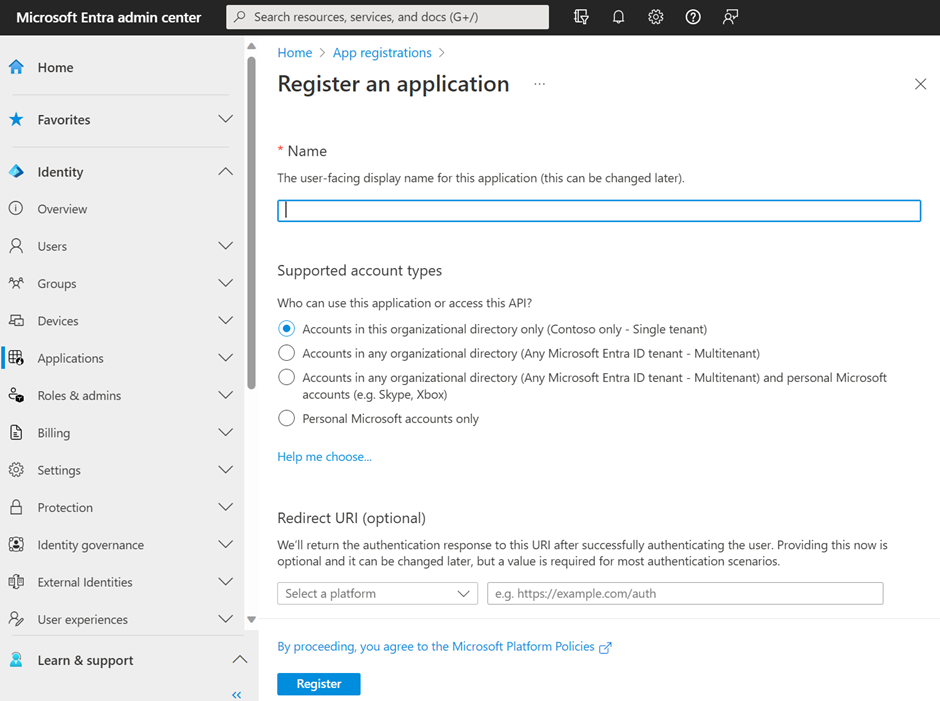Click the feedback person icon in top bar

(x=730, y=17)
